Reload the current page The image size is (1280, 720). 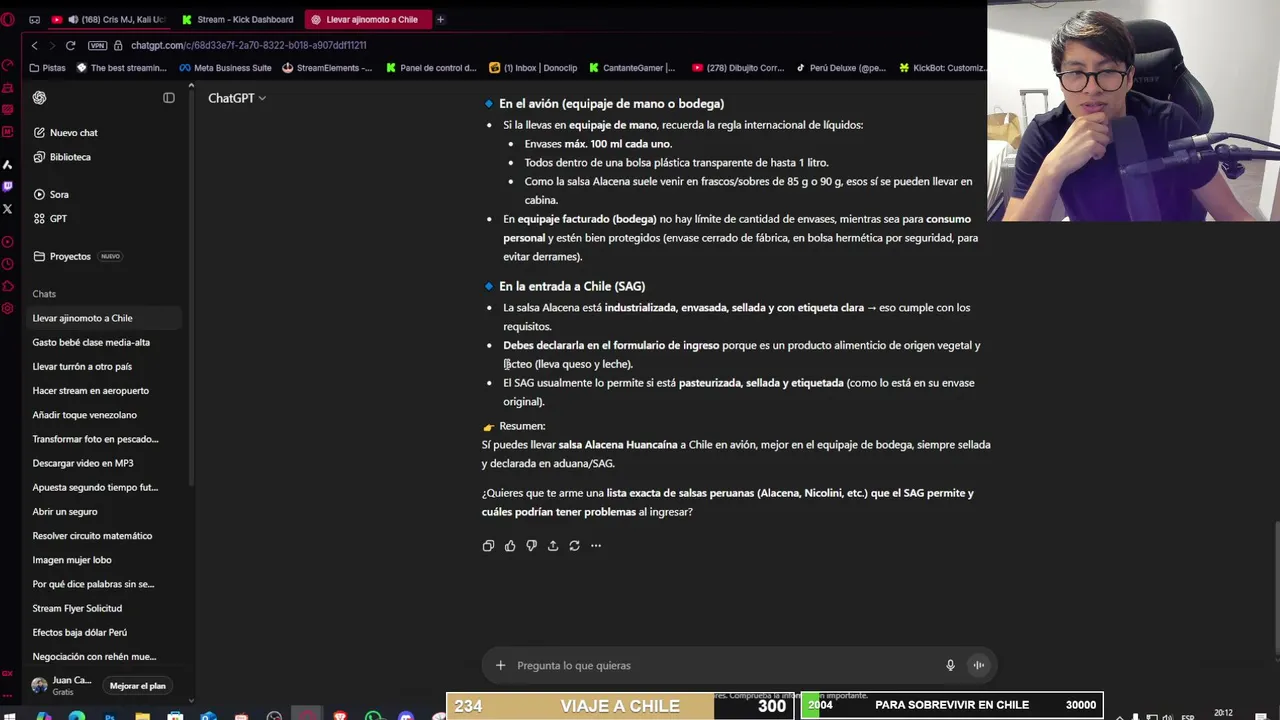70,45
